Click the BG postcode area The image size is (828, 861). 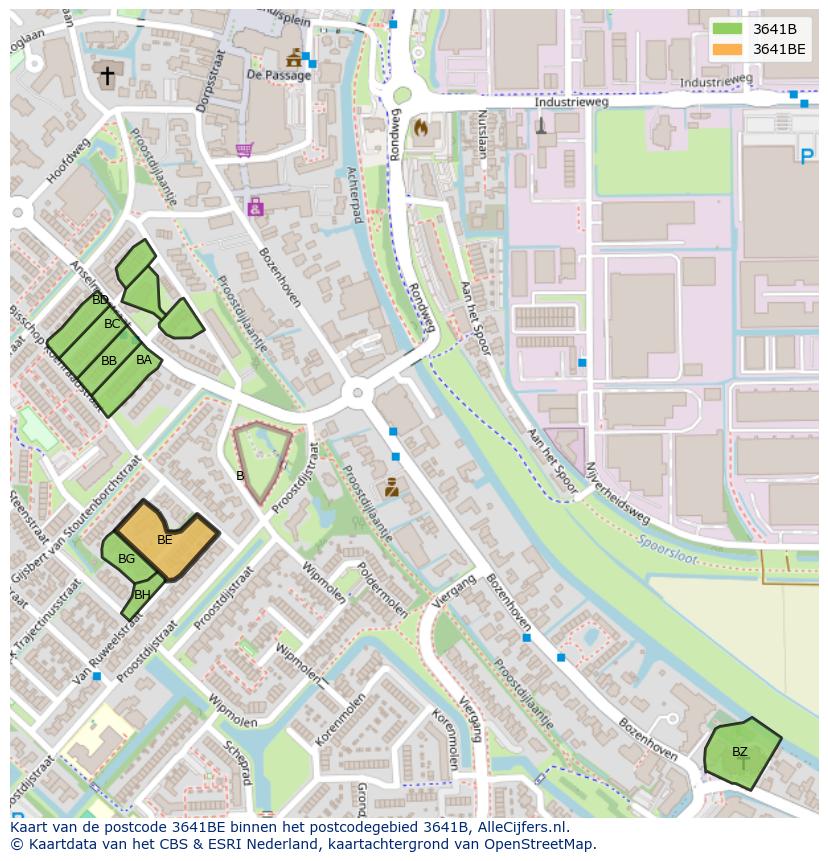pyautogui.click(x=126, y=559)
